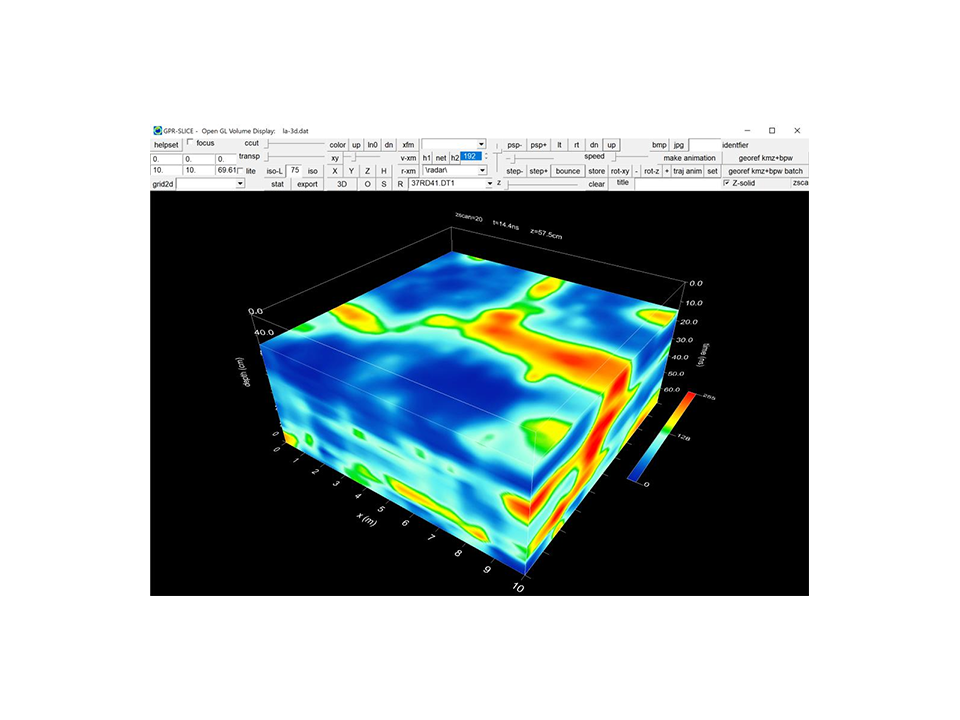Click the rot-xy button
This screenshot has height=720, width=960.
tap(620, 171)
